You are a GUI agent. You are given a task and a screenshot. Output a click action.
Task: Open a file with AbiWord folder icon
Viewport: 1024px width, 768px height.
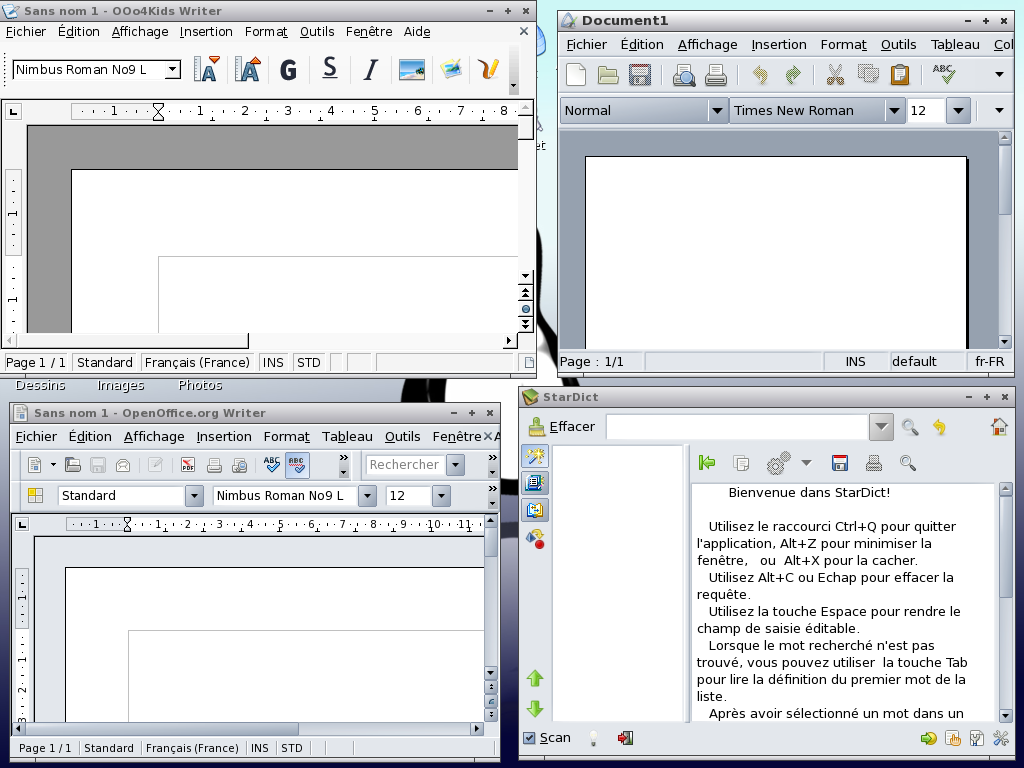(608, 74)
